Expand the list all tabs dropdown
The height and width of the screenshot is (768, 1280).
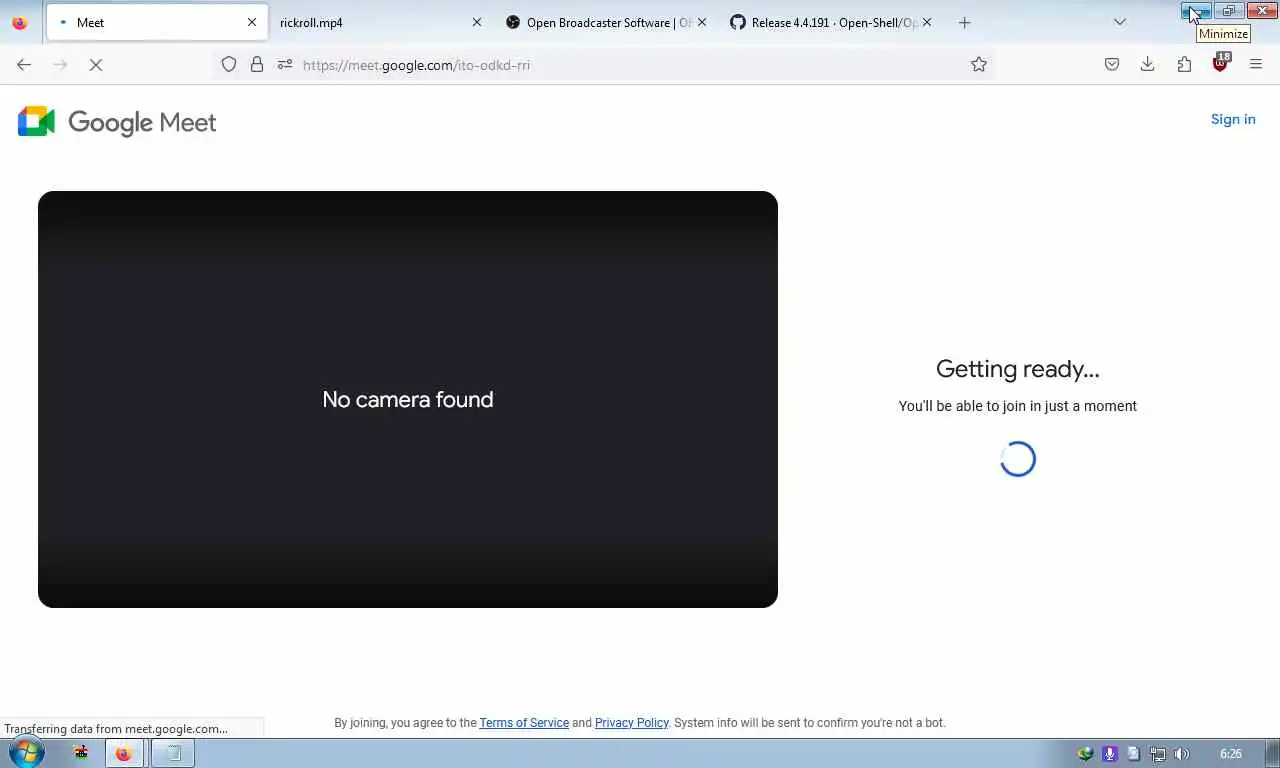click(1120, 22)
